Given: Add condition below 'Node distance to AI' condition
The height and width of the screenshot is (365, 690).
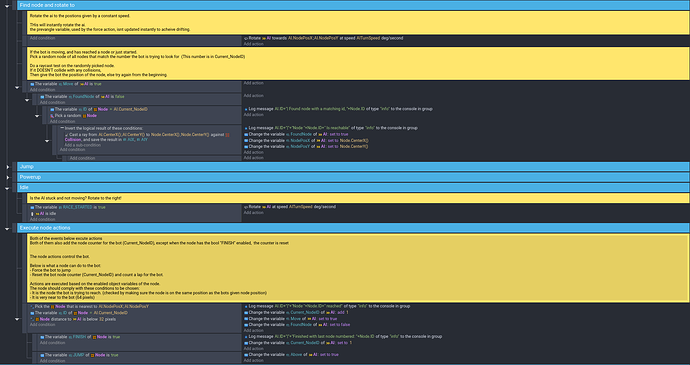Looking at the screenshot, I should tap(42, 325).
